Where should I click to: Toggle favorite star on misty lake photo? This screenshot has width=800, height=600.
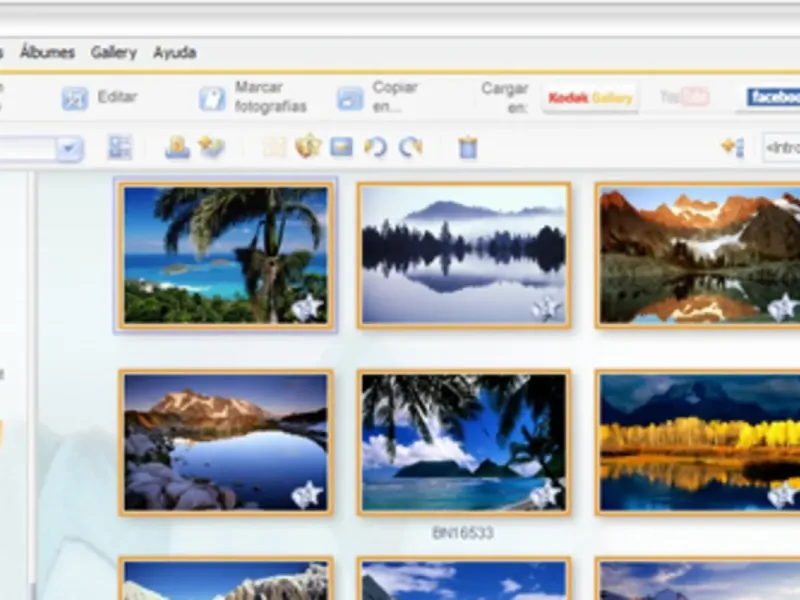pos(546,309)
